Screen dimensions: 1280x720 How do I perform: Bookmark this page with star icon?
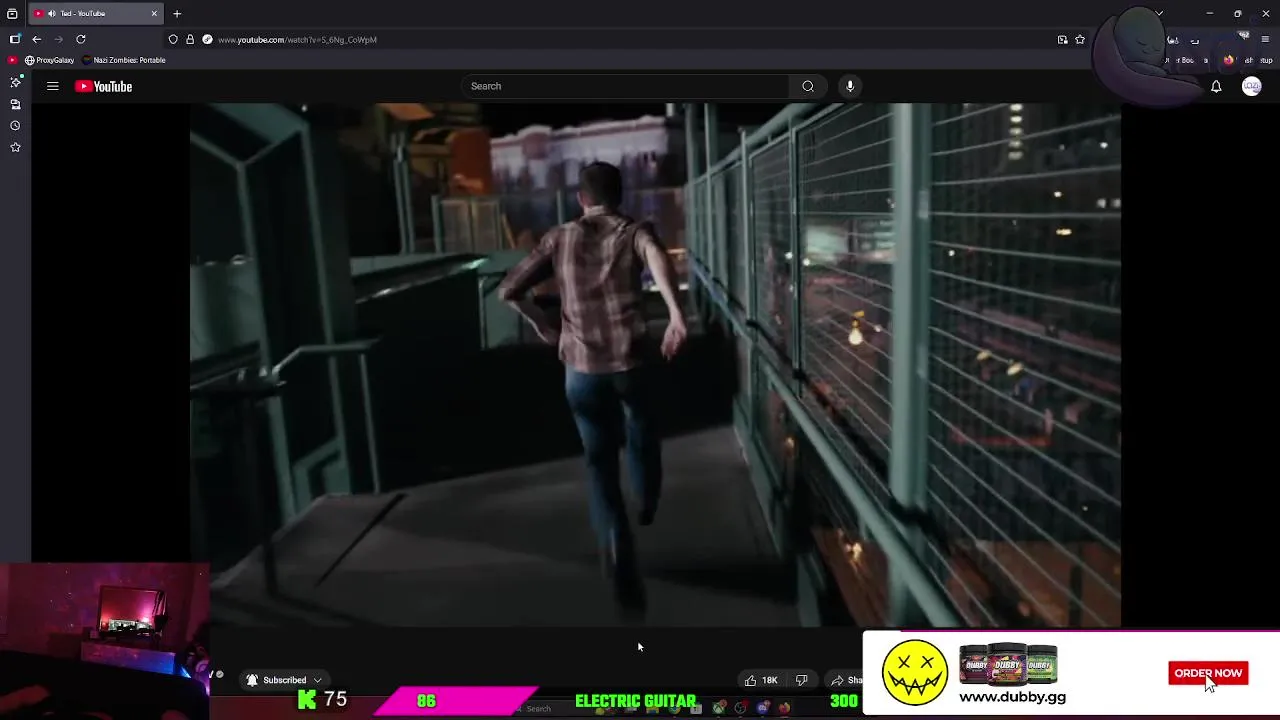pyautogui.click(x=1080, y=39)
